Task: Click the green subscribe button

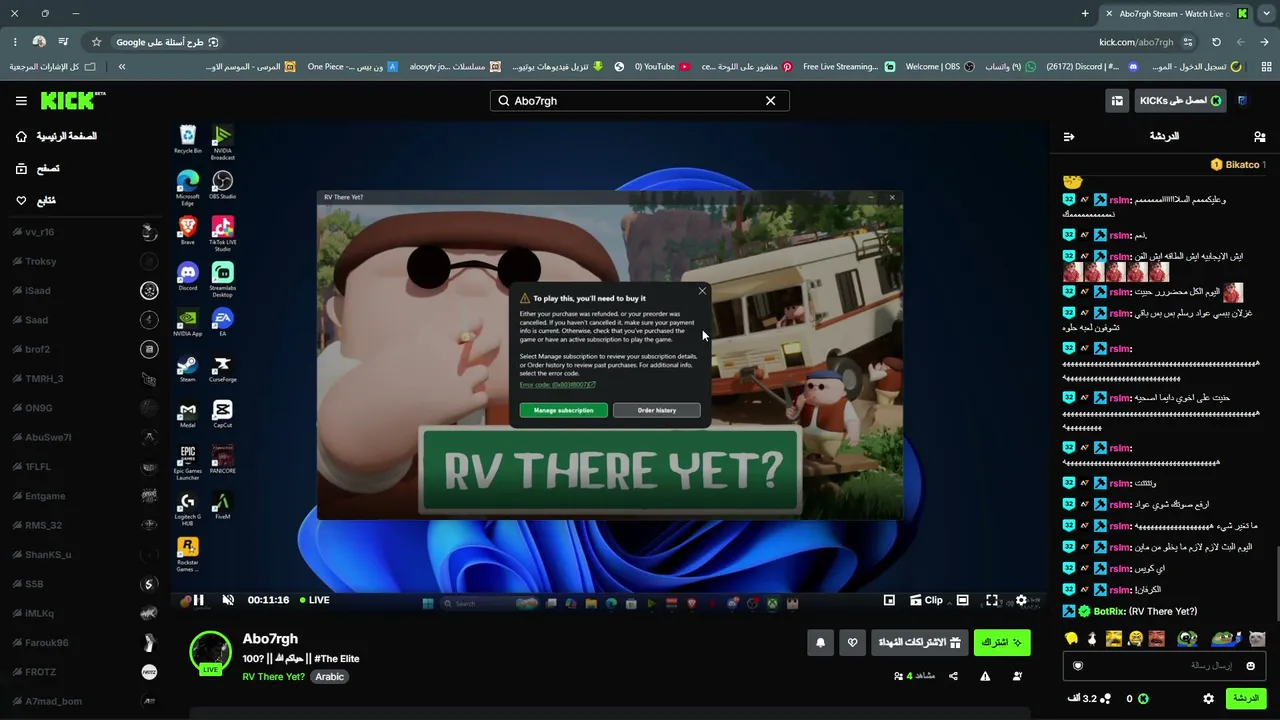Action: pyautogui.click(x=1002, y=642)
